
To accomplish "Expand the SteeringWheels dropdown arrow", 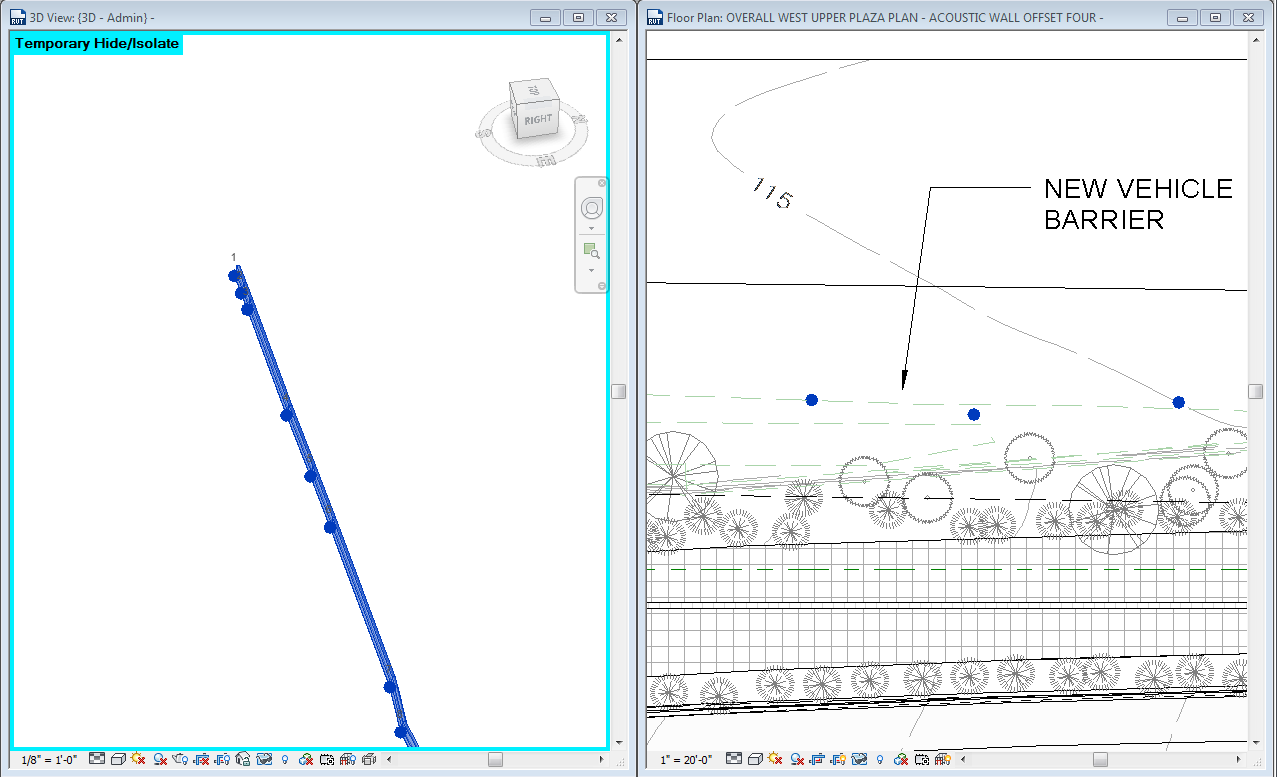I will pyautogui.click(x=592, y=228).
